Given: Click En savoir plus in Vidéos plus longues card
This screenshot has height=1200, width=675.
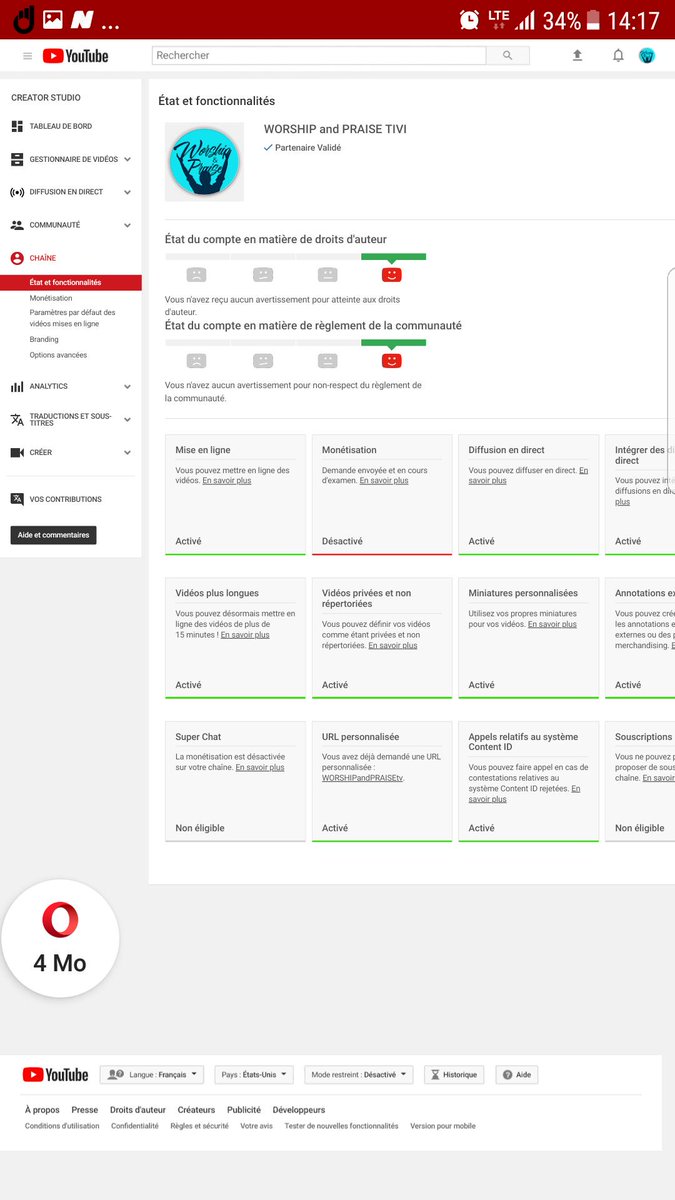Looking at the screenshot, I should pos(245,635).
